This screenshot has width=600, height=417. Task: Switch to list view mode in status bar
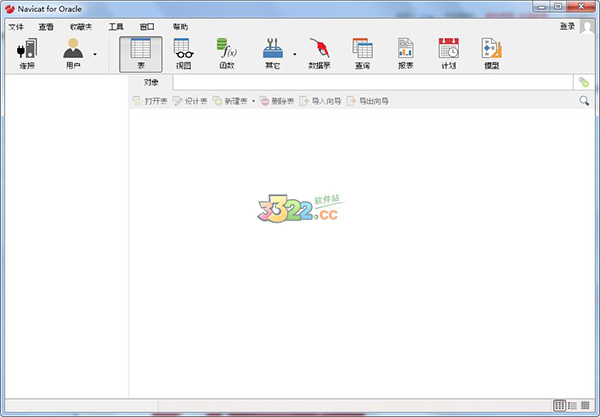click(560, 405)
